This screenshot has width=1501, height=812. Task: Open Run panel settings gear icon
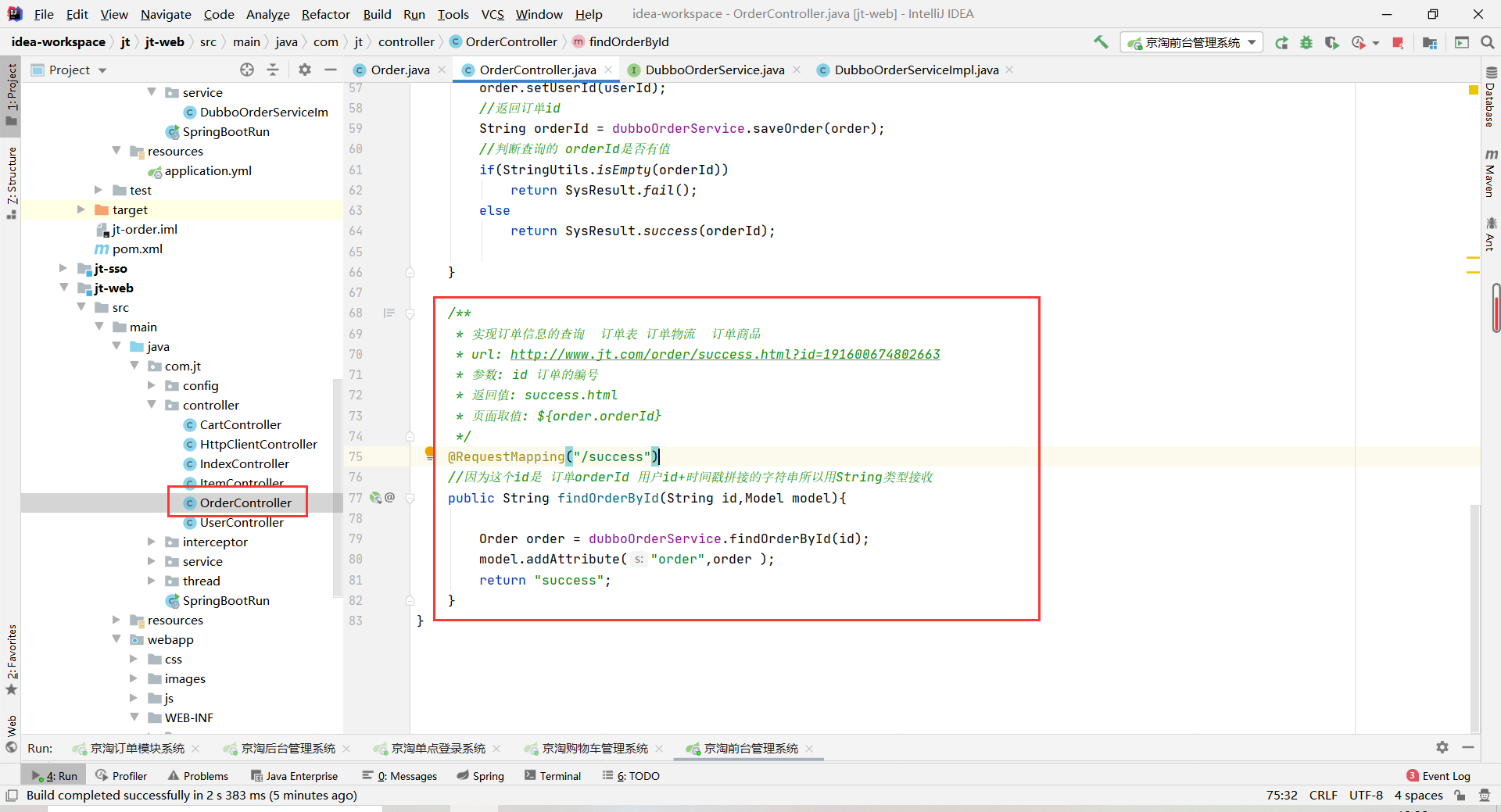point(1442,748)
